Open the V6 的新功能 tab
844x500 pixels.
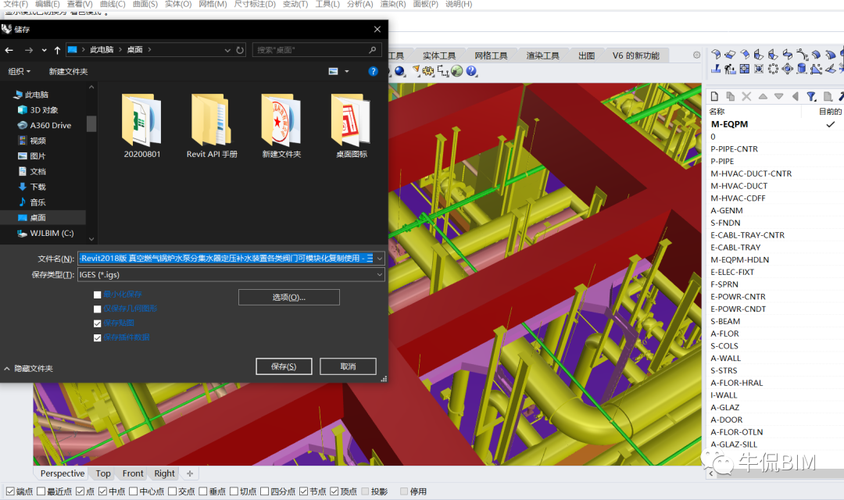pos(636,55)
